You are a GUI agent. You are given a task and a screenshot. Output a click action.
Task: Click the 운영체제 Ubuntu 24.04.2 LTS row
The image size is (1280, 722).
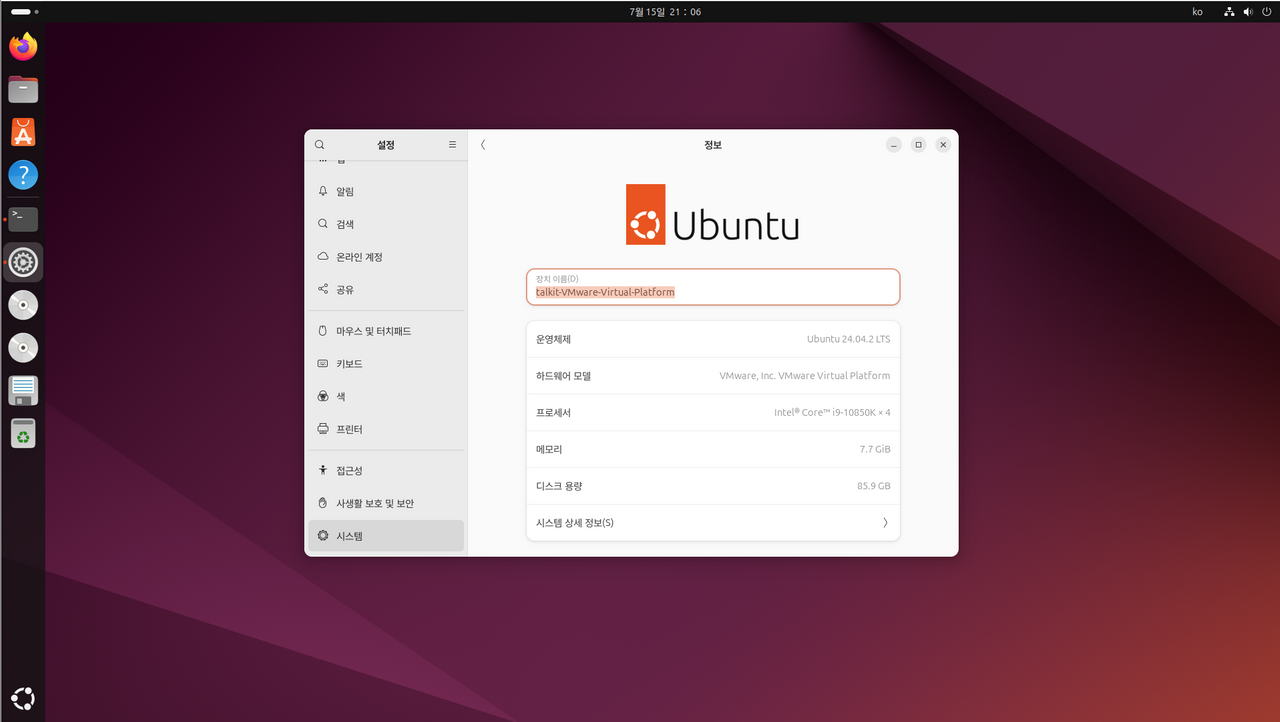[713, 339]
